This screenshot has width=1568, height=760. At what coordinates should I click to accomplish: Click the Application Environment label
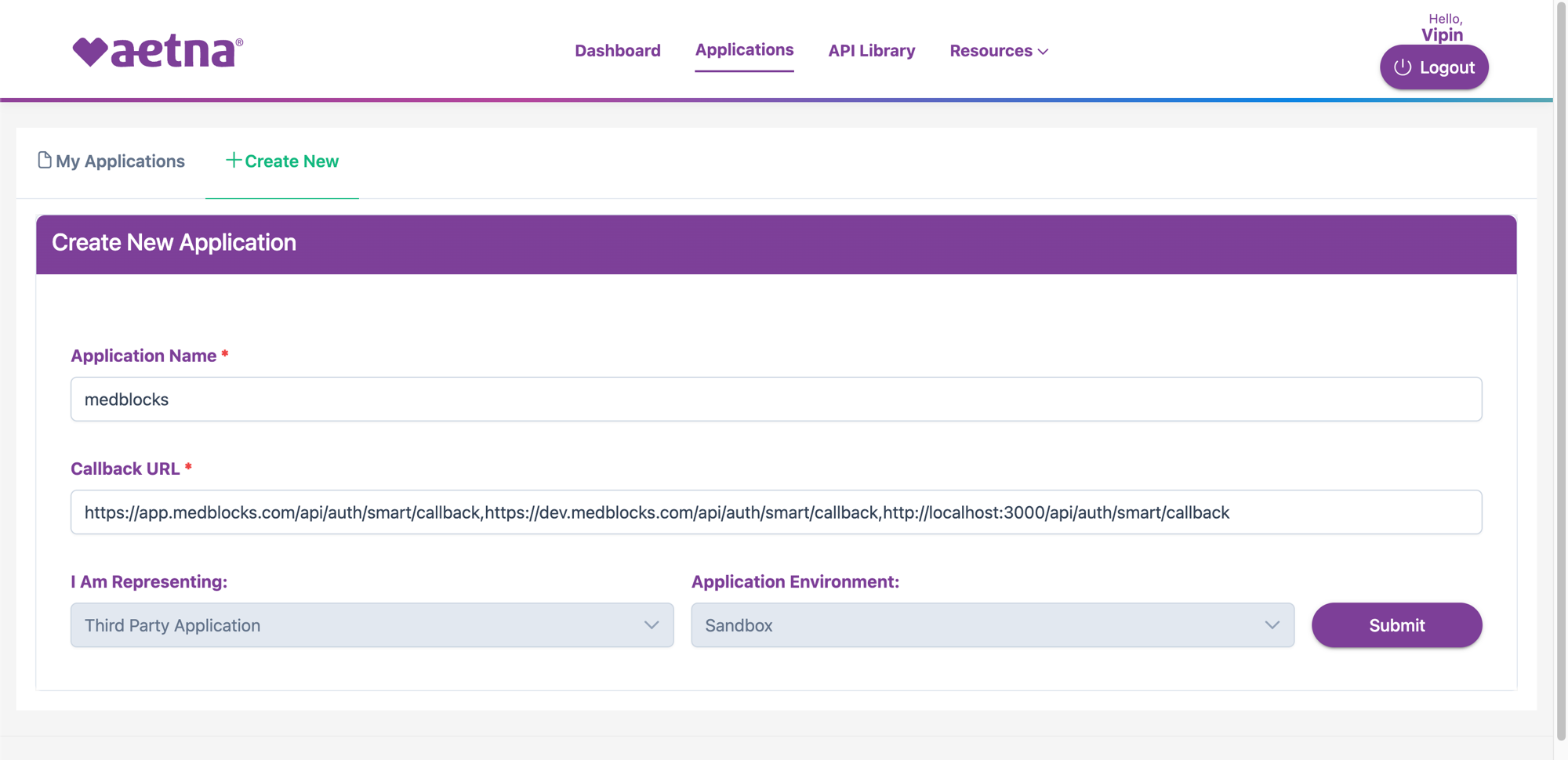click(796, 581)
